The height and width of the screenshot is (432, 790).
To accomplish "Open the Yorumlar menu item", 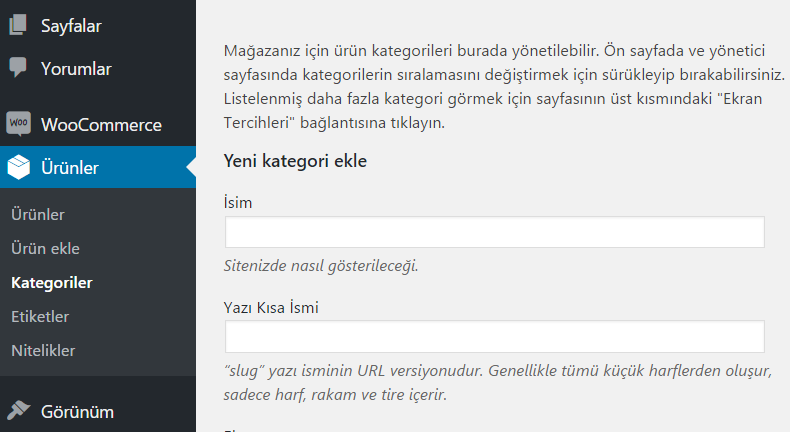I will click(76, 69).
